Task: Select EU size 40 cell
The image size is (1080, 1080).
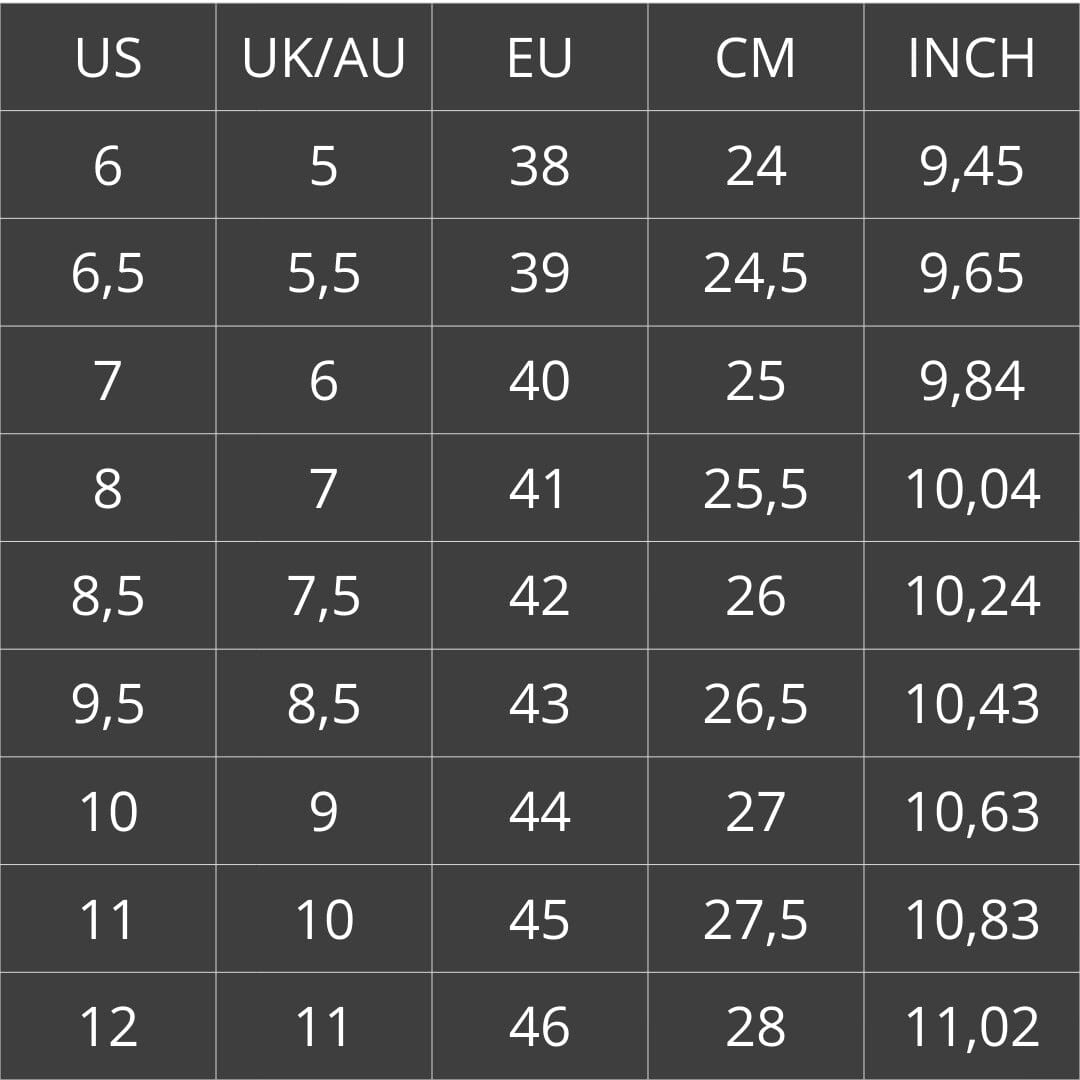Action: 540,382
